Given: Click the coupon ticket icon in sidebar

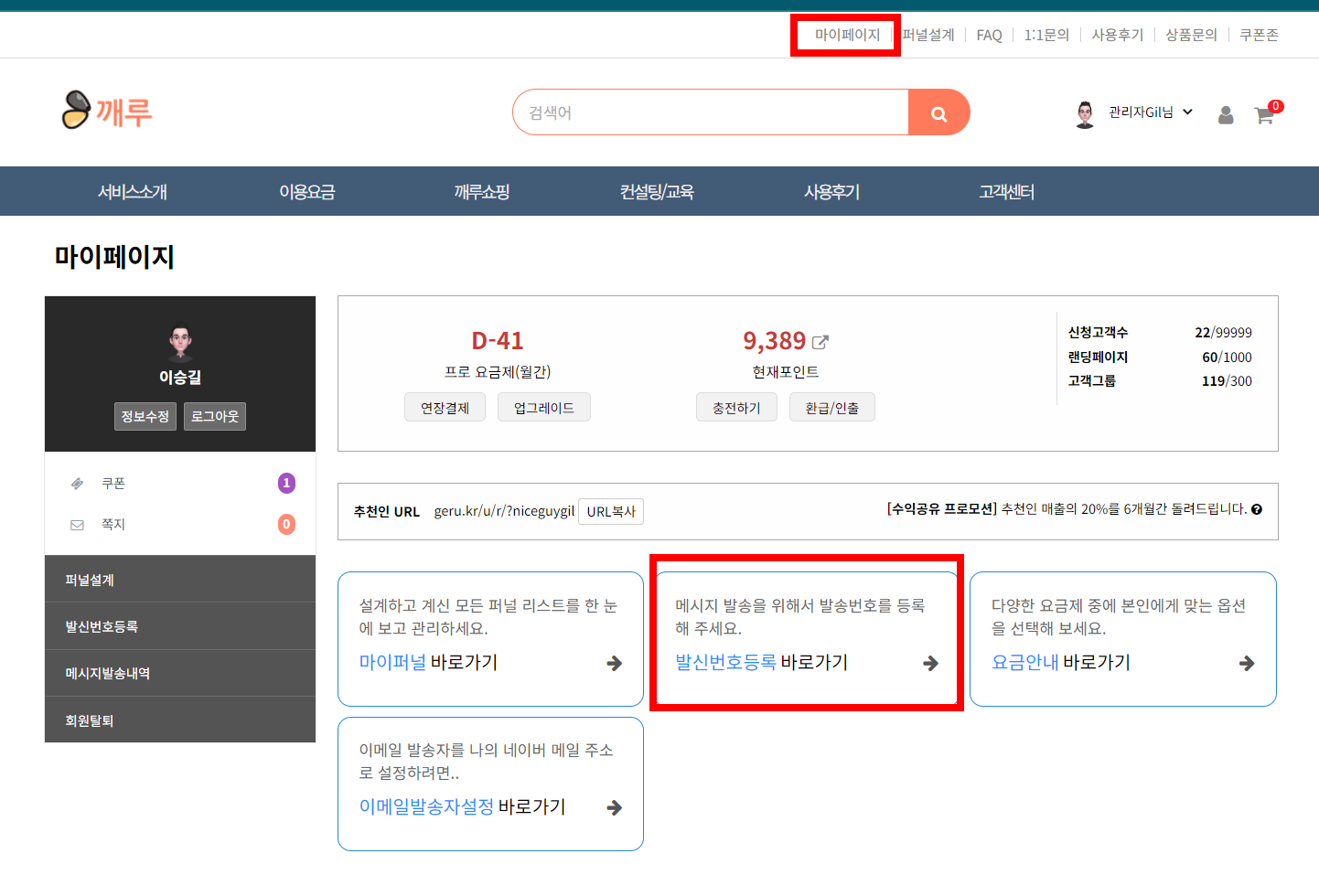Looking at the screenshot, I should click(x=78, y=484).
